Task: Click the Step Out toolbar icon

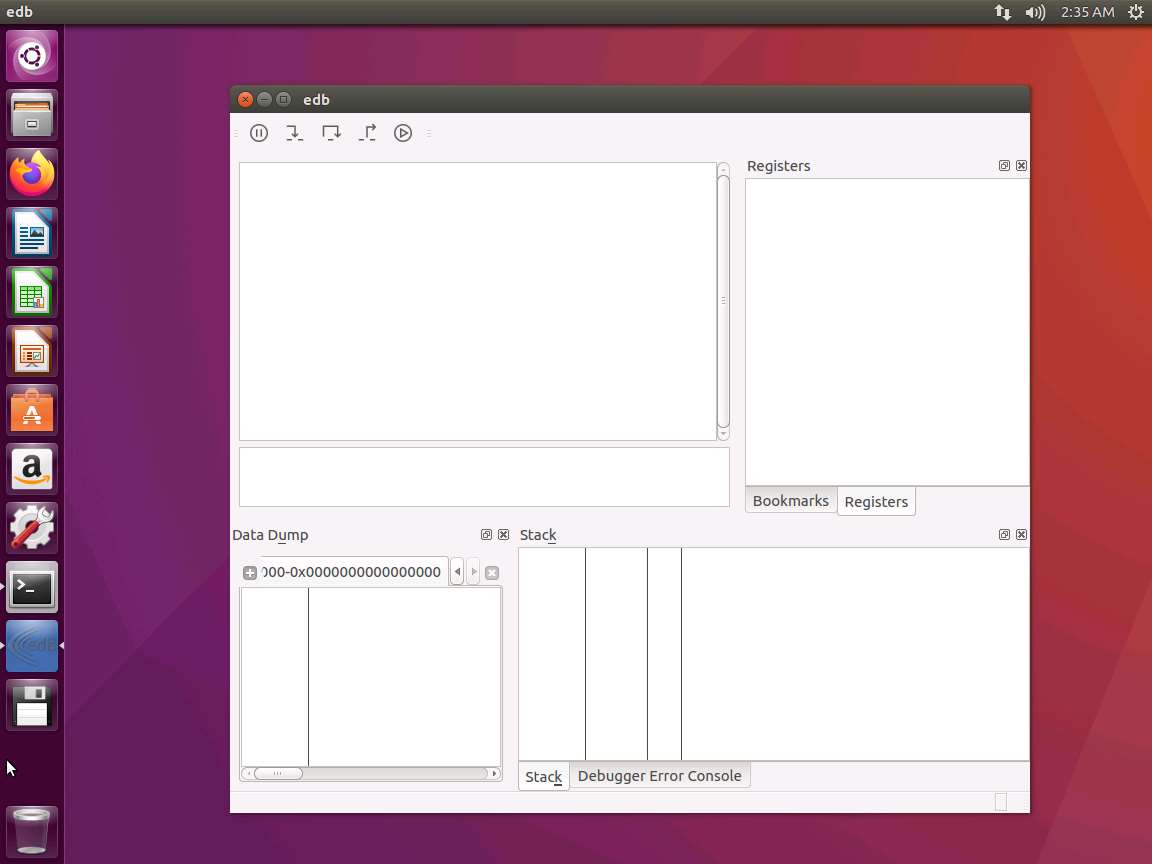Action: (367, 133)
